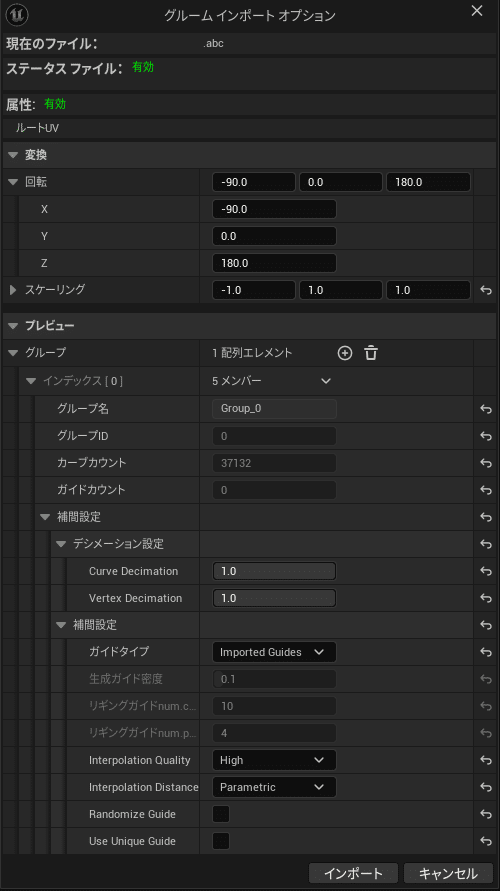Collapse インデックス [0] entry
Screen dimensions: 500x891
[31, 381]
